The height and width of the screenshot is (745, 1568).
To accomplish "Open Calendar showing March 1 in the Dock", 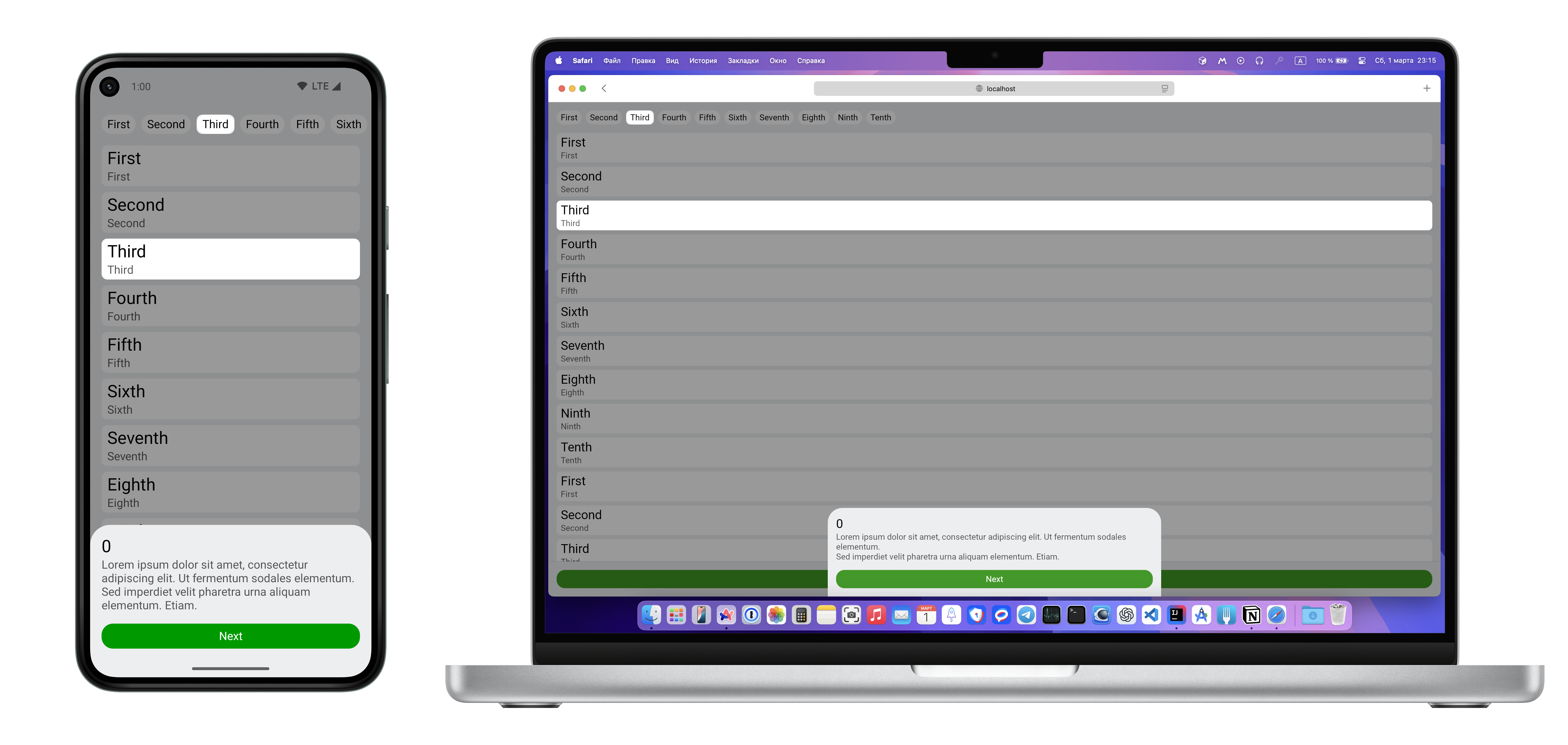I will tap(926, 615).
